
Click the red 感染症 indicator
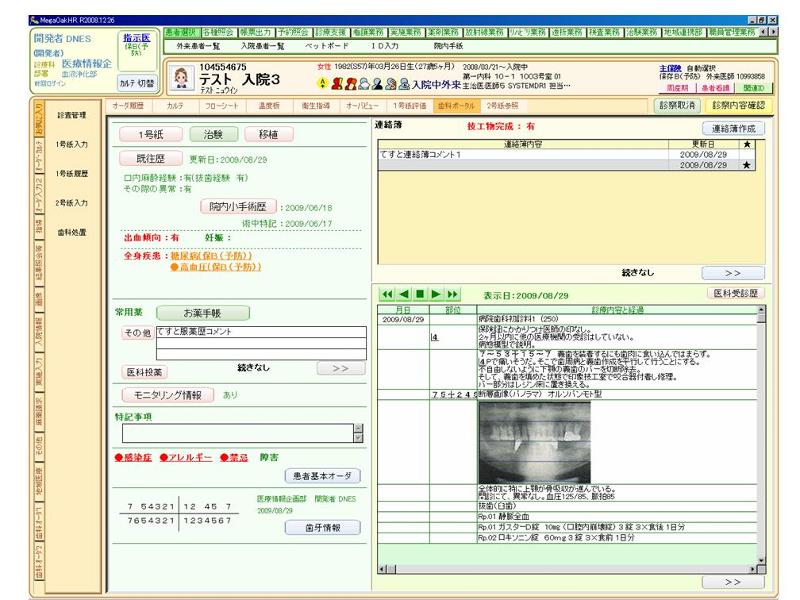pos(136,459)
